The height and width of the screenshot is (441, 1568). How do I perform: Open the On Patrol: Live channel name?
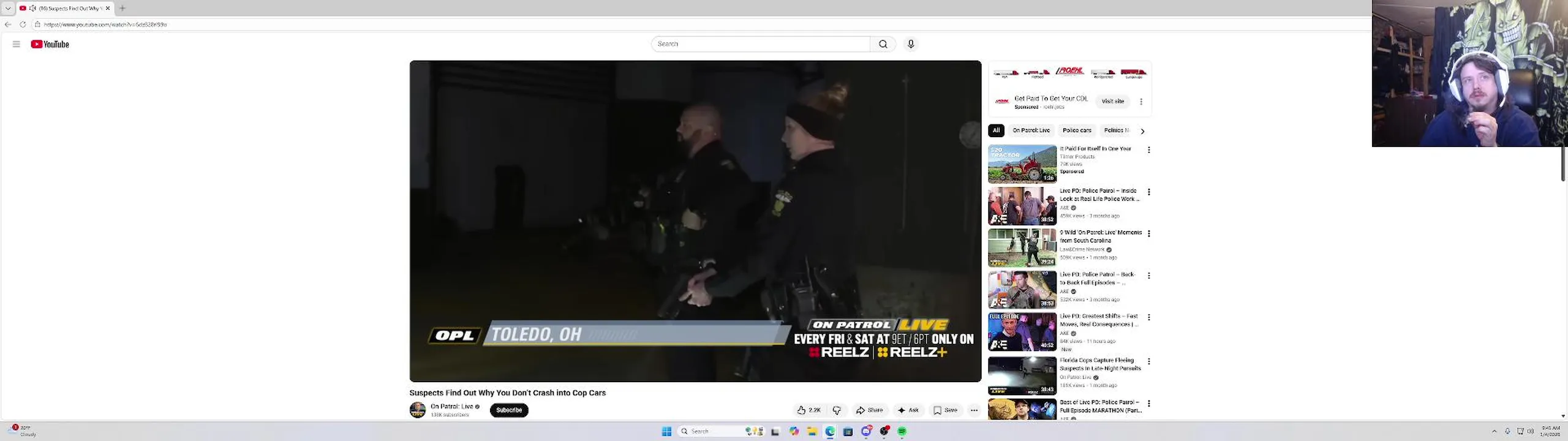tap(452, 407)
